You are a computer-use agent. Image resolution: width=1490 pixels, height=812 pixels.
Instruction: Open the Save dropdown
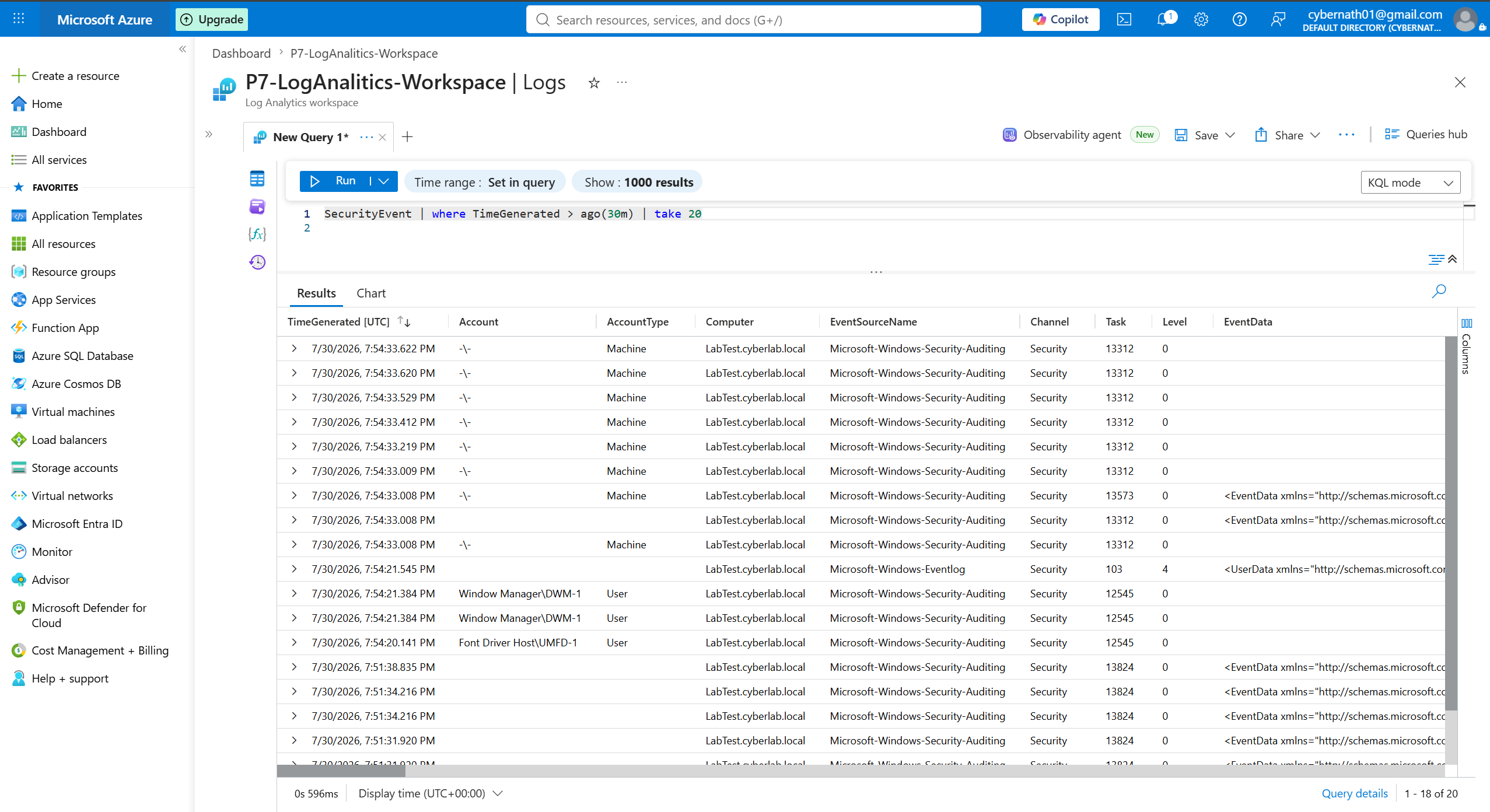1205,135
